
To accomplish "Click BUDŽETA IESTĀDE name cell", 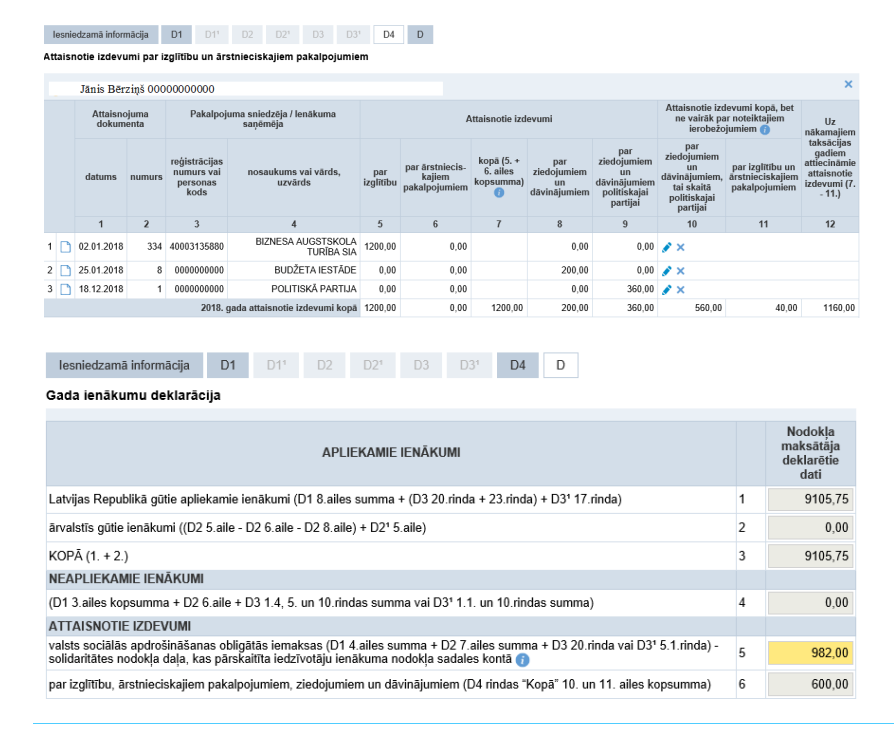I will 294,270.
